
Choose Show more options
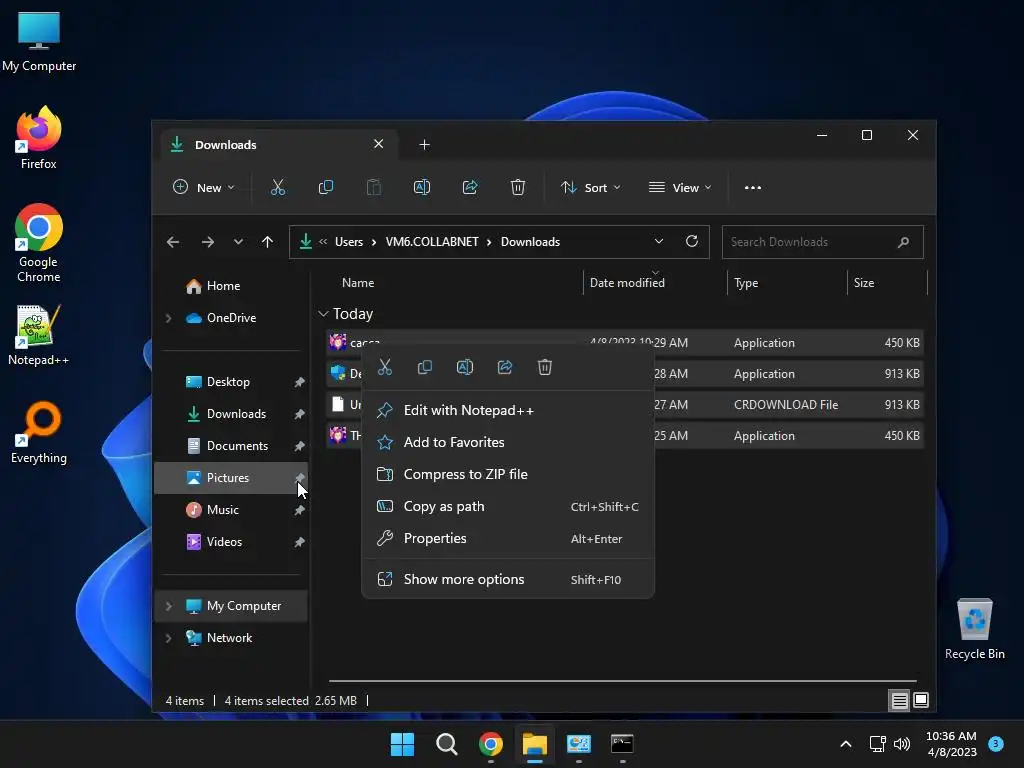508,579
